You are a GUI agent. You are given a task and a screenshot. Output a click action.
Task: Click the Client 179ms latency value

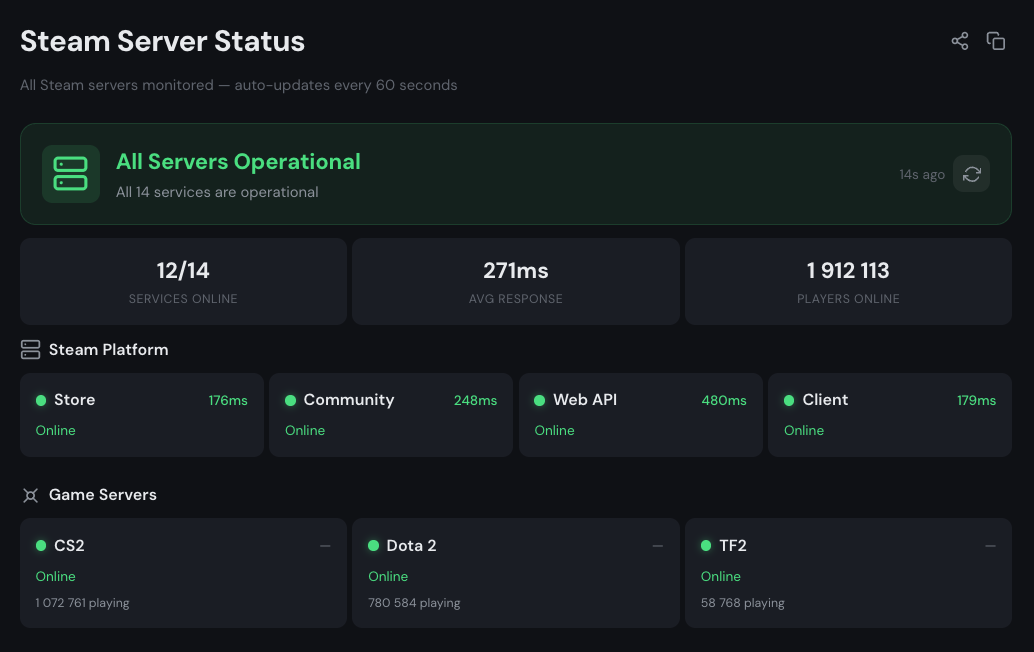point(977,400)
